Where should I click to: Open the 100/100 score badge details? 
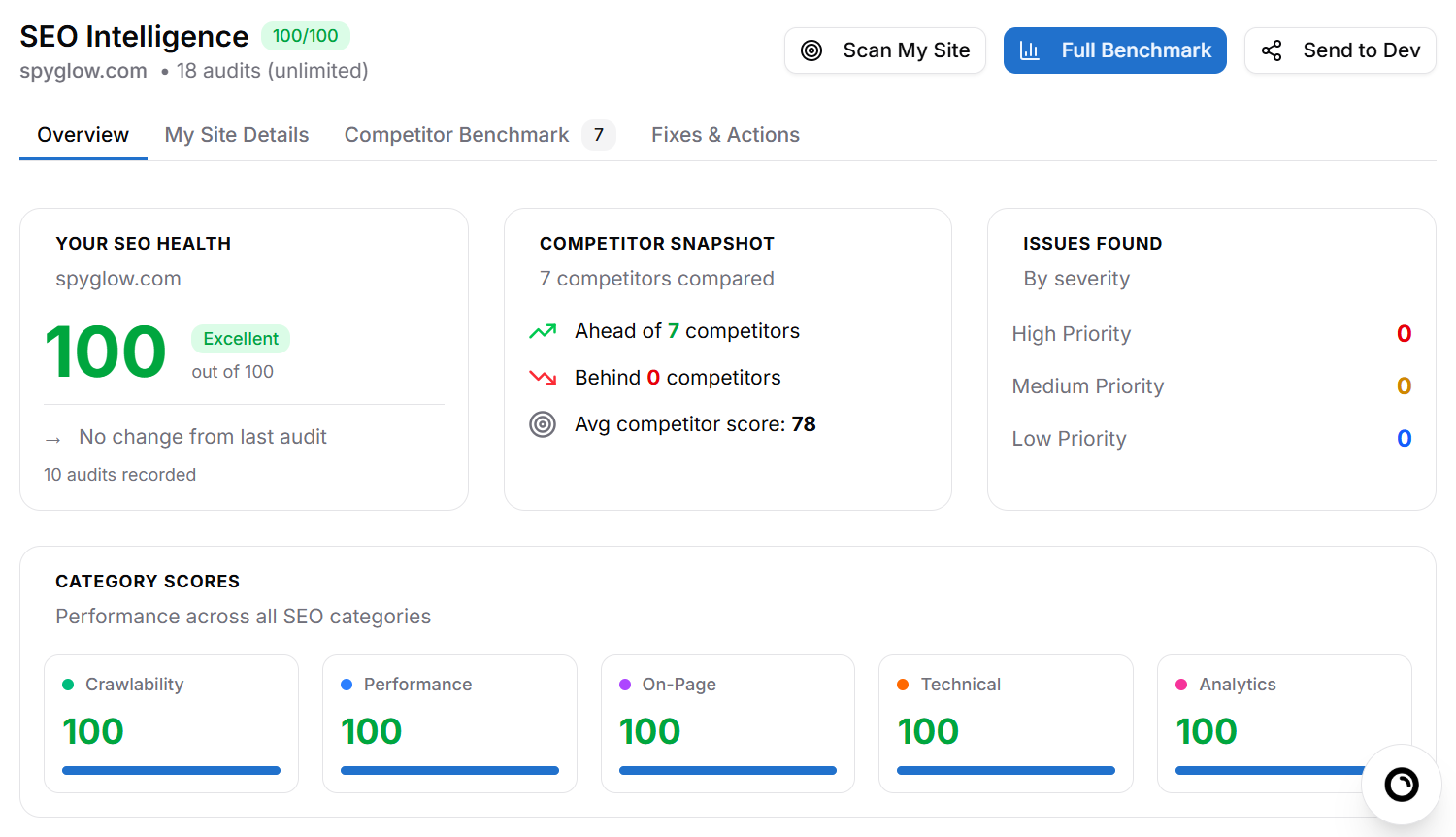point(306,36)
